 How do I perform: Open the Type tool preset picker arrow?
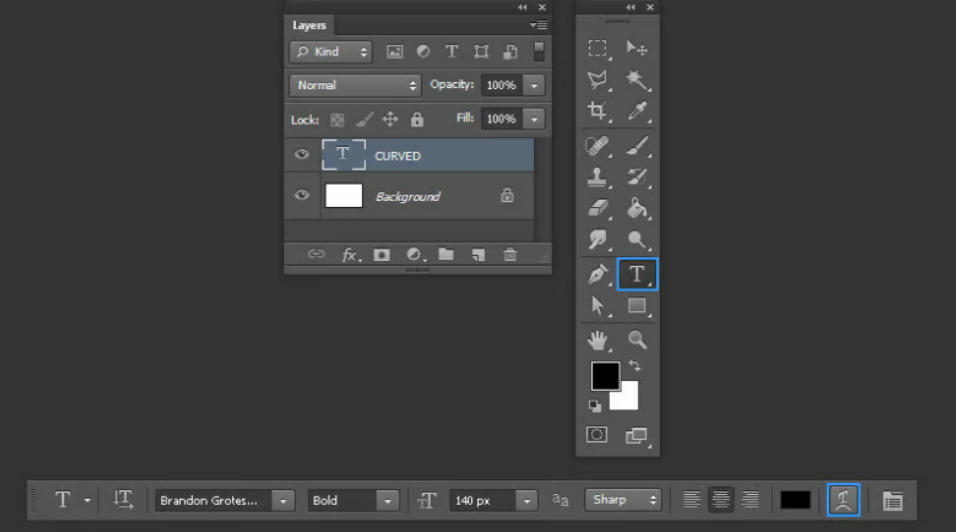(87, 500)
